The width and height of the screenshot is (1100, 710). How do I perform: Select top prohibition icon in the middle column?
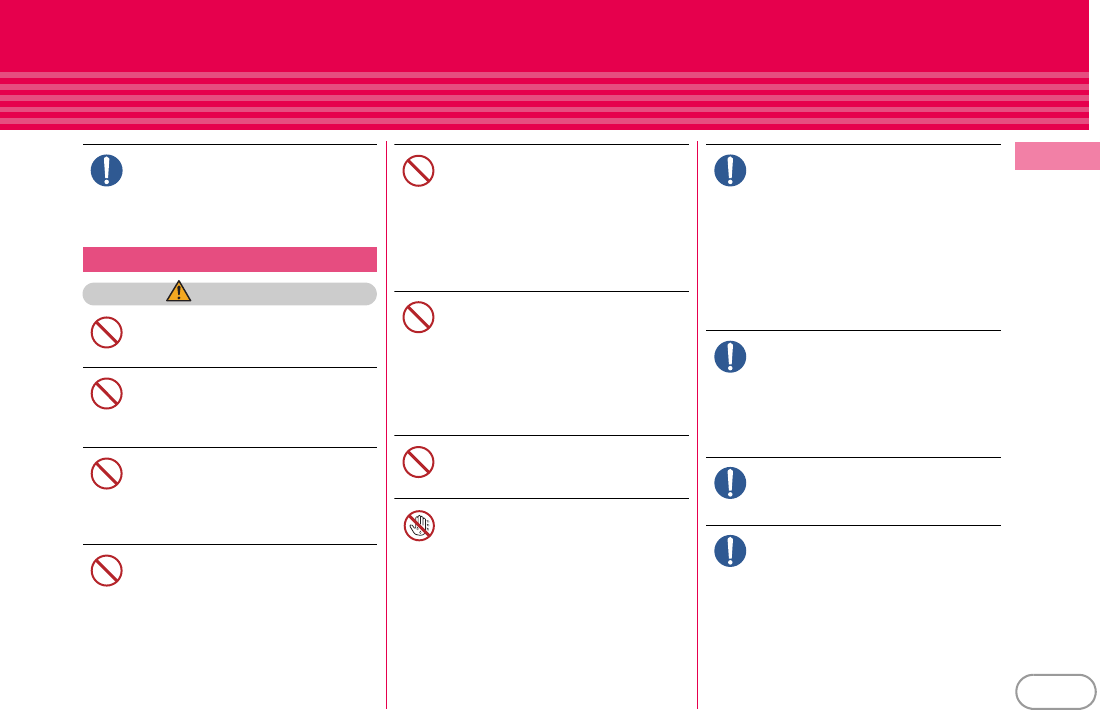point(418,170)
